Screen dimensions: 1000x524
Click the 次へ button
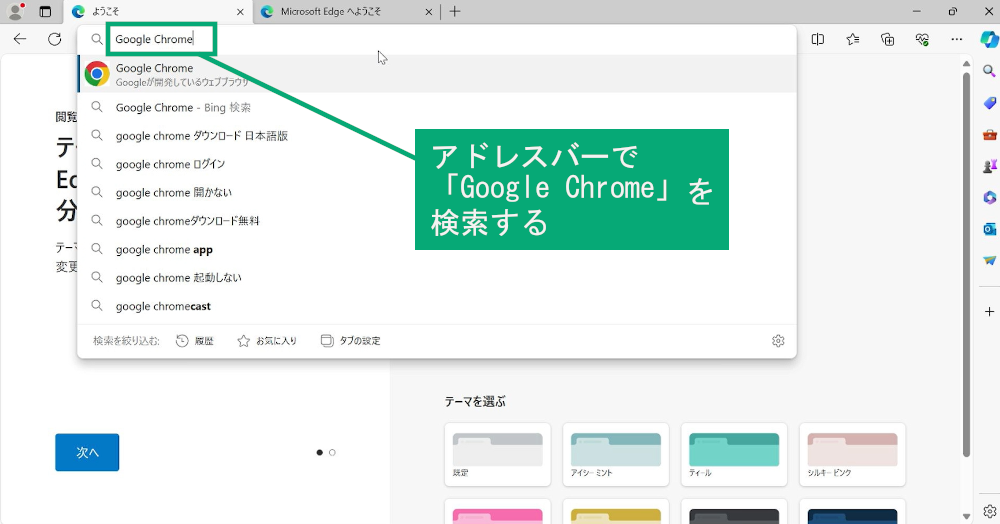pyautogui.click(x=87, y=453)
